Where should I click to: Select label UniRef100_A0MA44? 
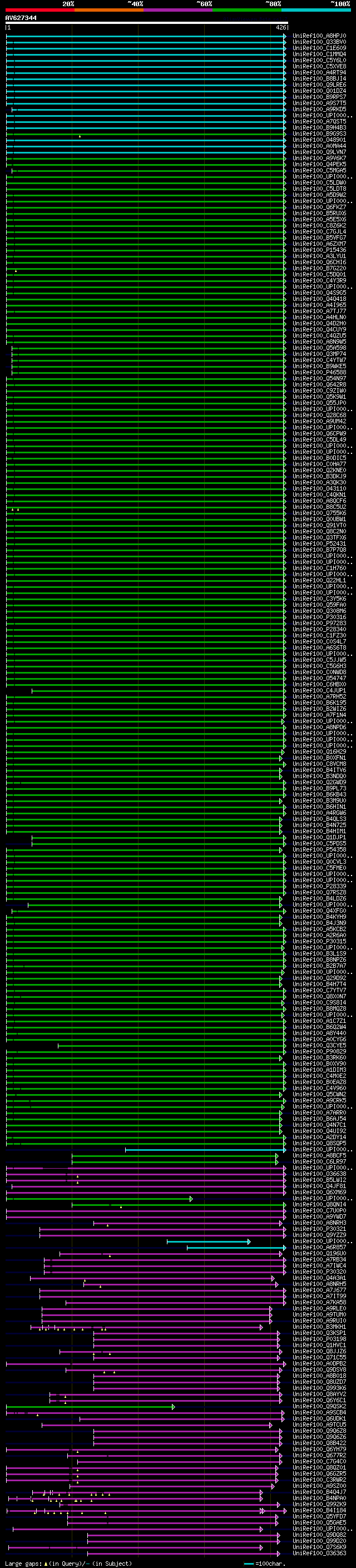(319, 146)
